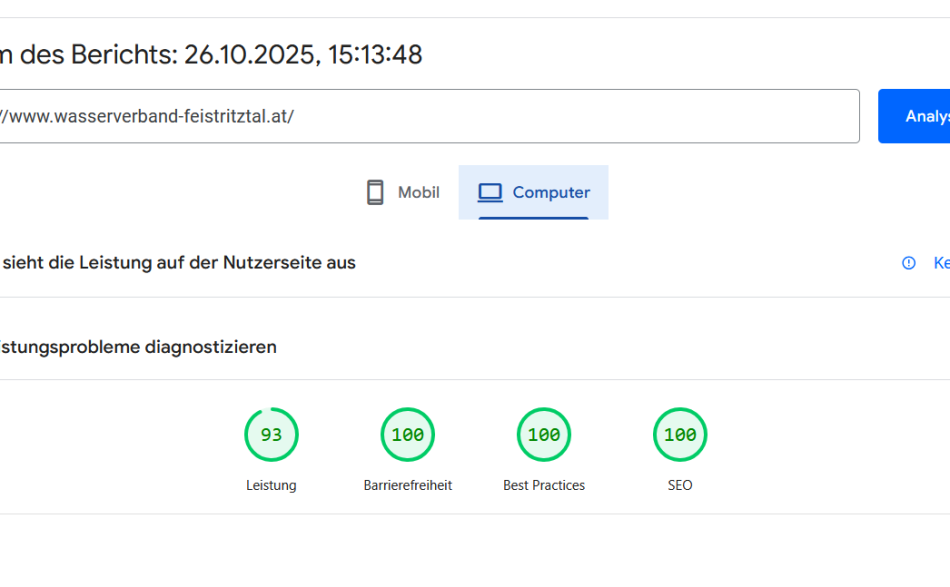Select the laptop icon on the Computer tab
The width and height of the screenshot is (950, 587).
(490, 191)
